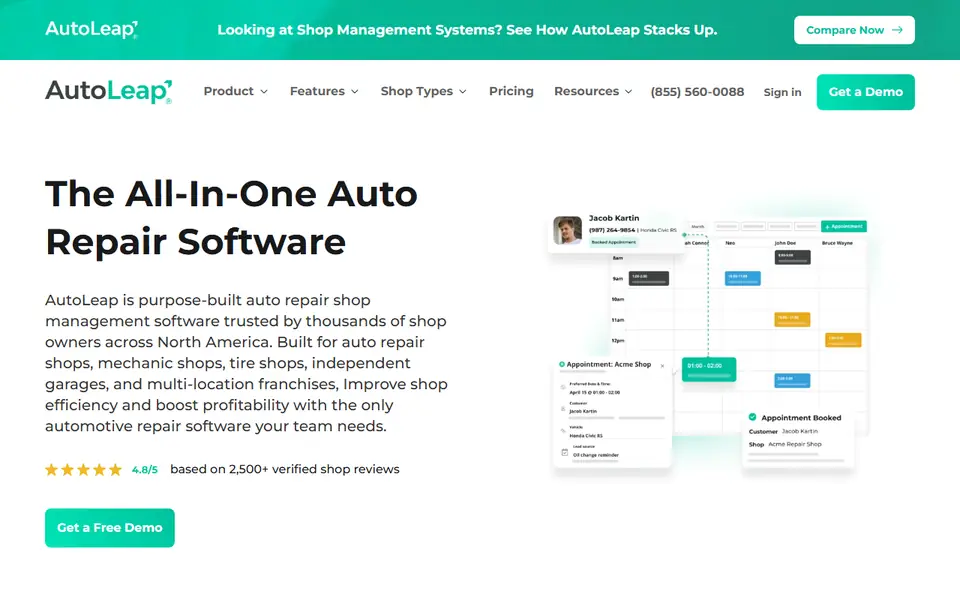Click the Sign in link
The width and height of the screenshot is (960, 600).
[782, 92]
